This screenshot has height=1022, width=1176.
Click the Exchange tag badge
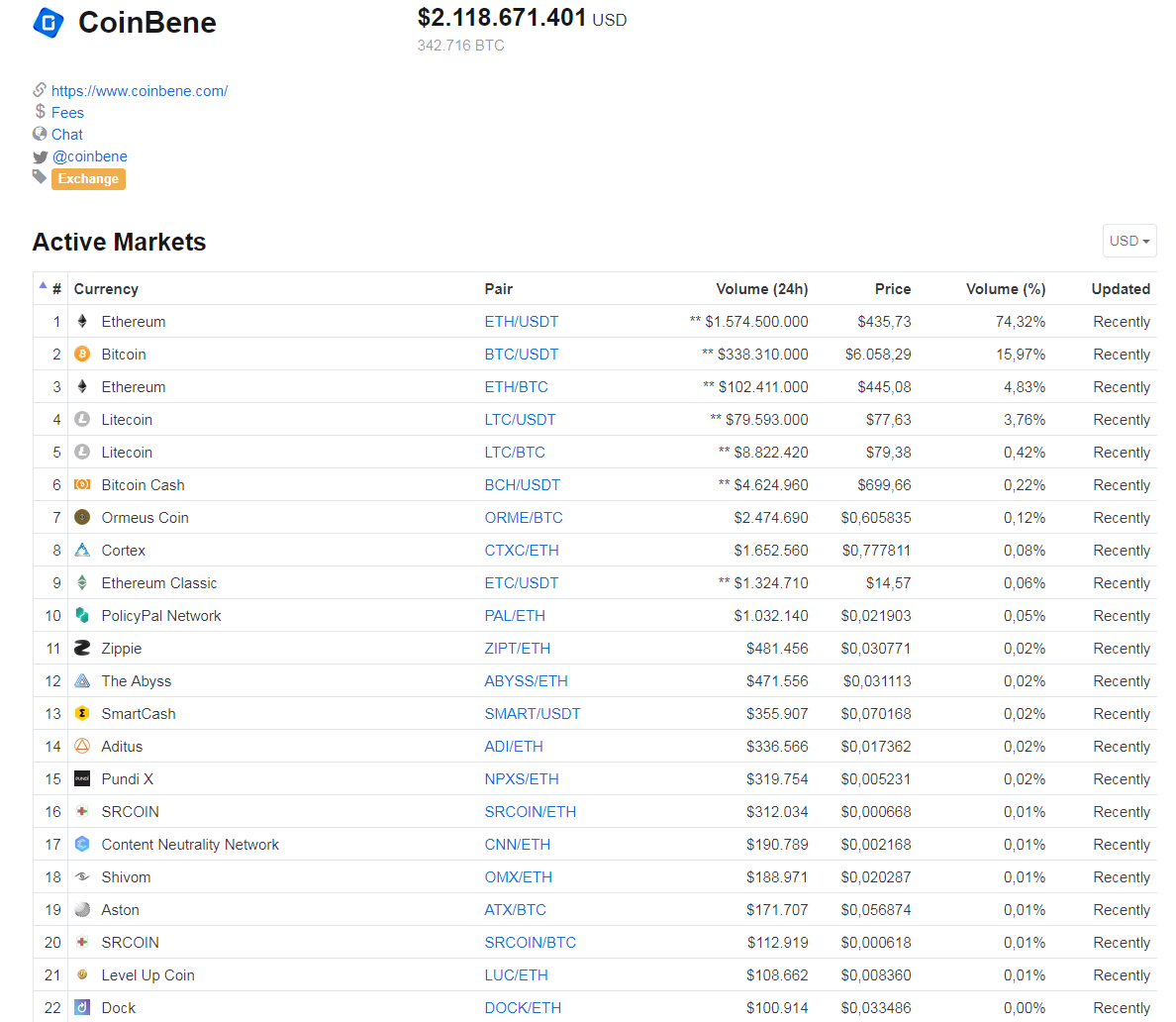[x=88, y=178]
